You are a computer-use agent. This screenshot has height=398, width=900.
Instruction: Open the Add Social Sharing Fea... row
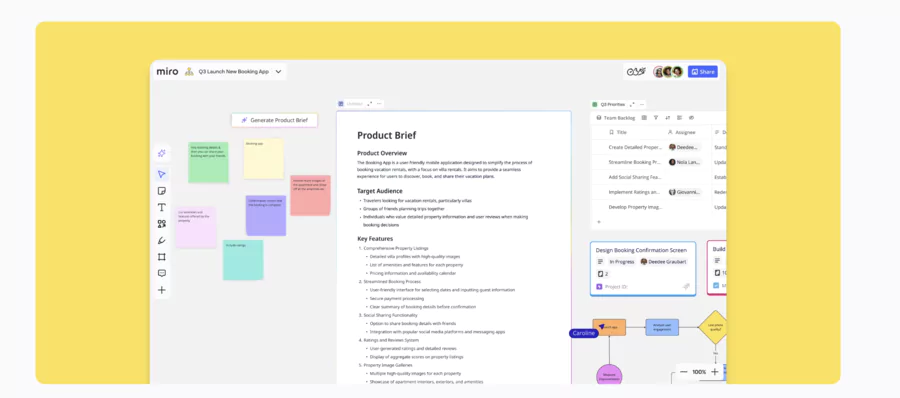pyautogui.click(x=635, y=177)
